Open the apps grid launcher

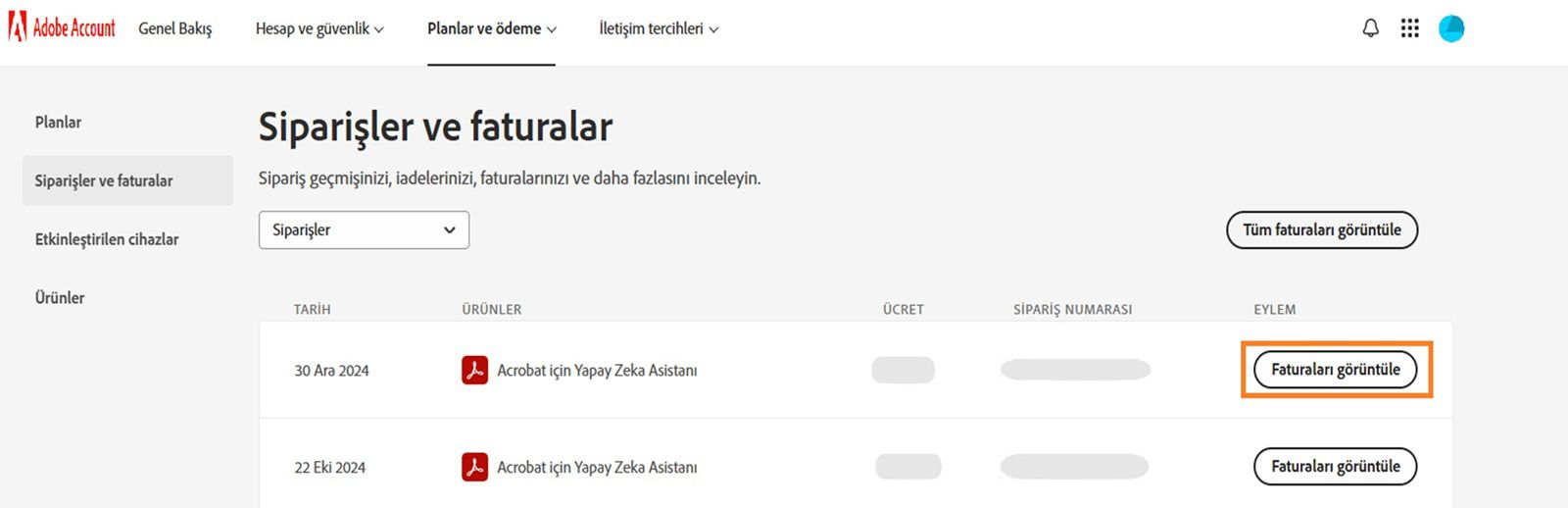pos(1409,28)
